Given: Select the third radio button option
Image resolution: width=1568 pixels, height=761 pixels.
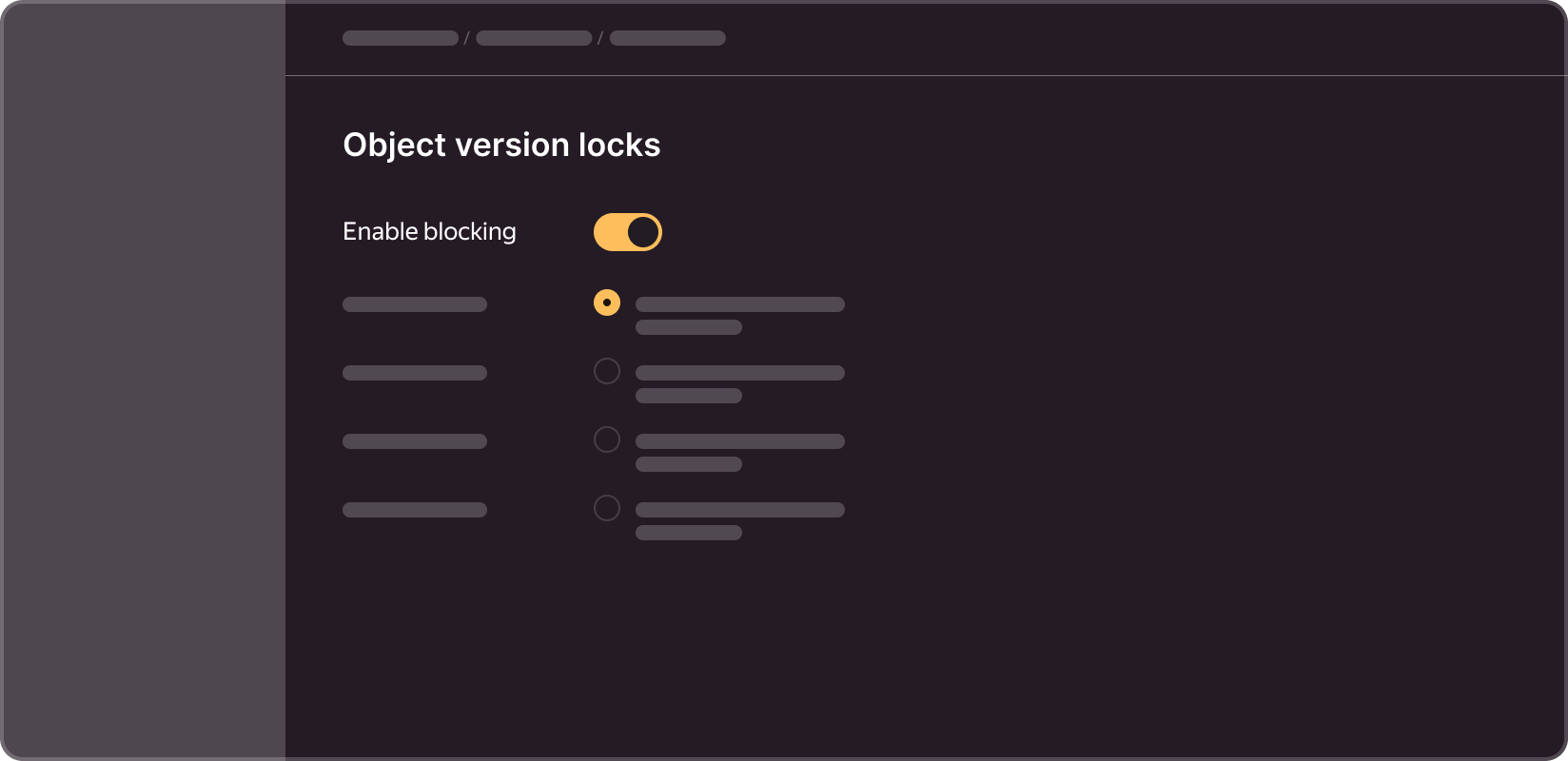Looking at the screenshot, I should [607, 439].
